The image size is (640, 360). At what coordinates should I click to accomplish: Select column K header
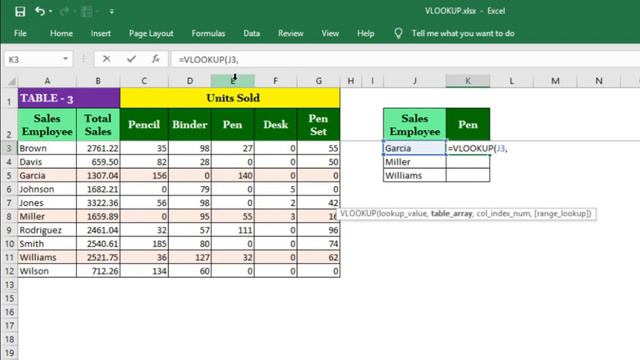468,81
